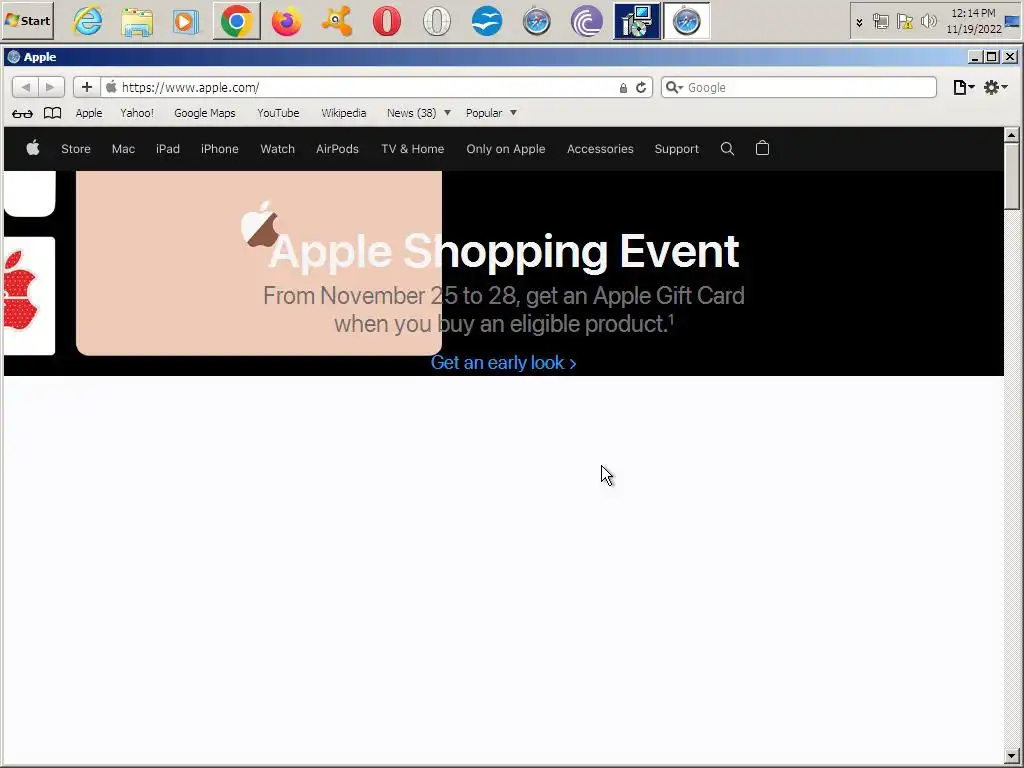
Task: Open the purple spiral taskbar icon
Action: (x=586, y=21)
